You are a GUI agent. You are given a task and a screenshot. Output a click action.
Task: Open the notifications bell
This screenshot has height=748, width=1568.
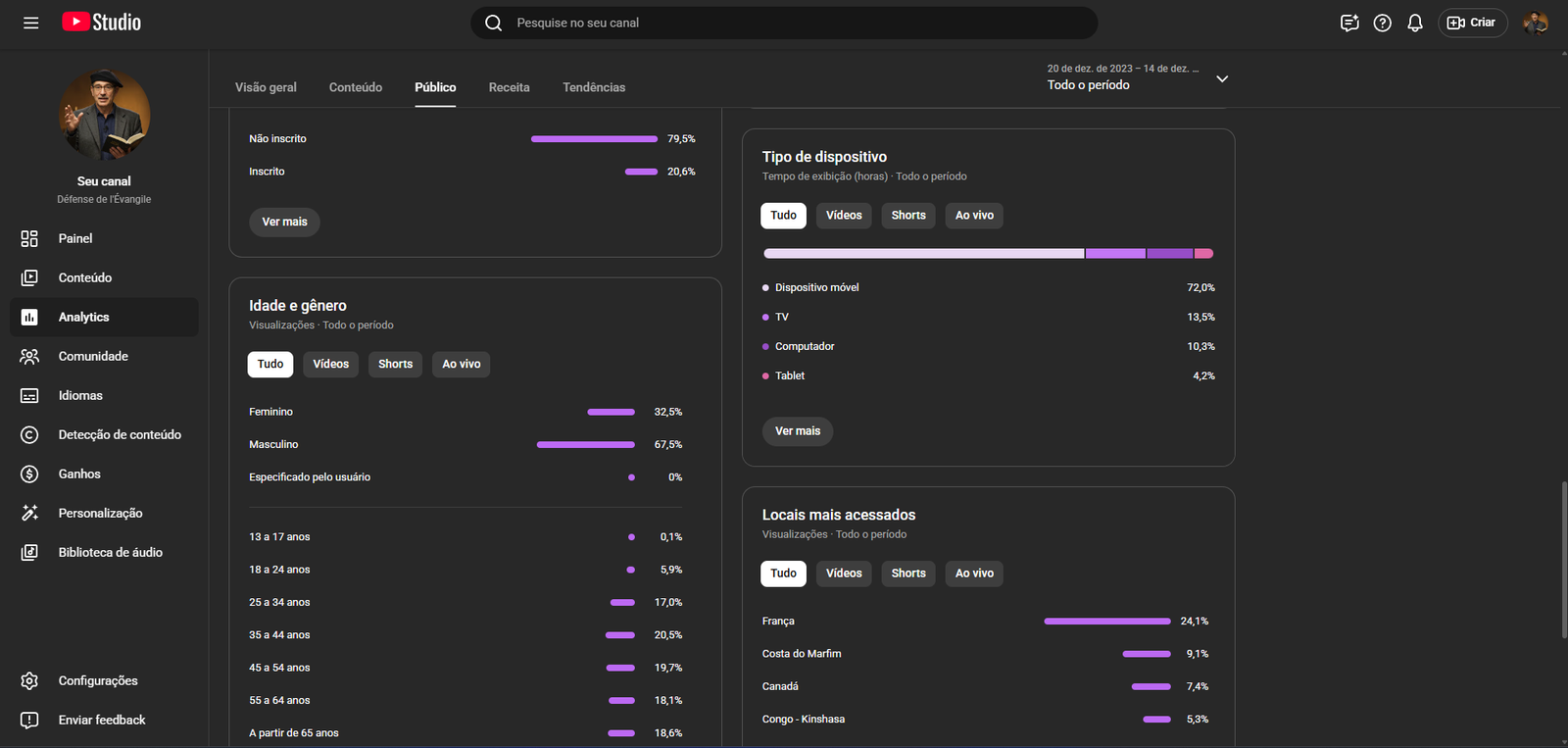pos(1414,23)
